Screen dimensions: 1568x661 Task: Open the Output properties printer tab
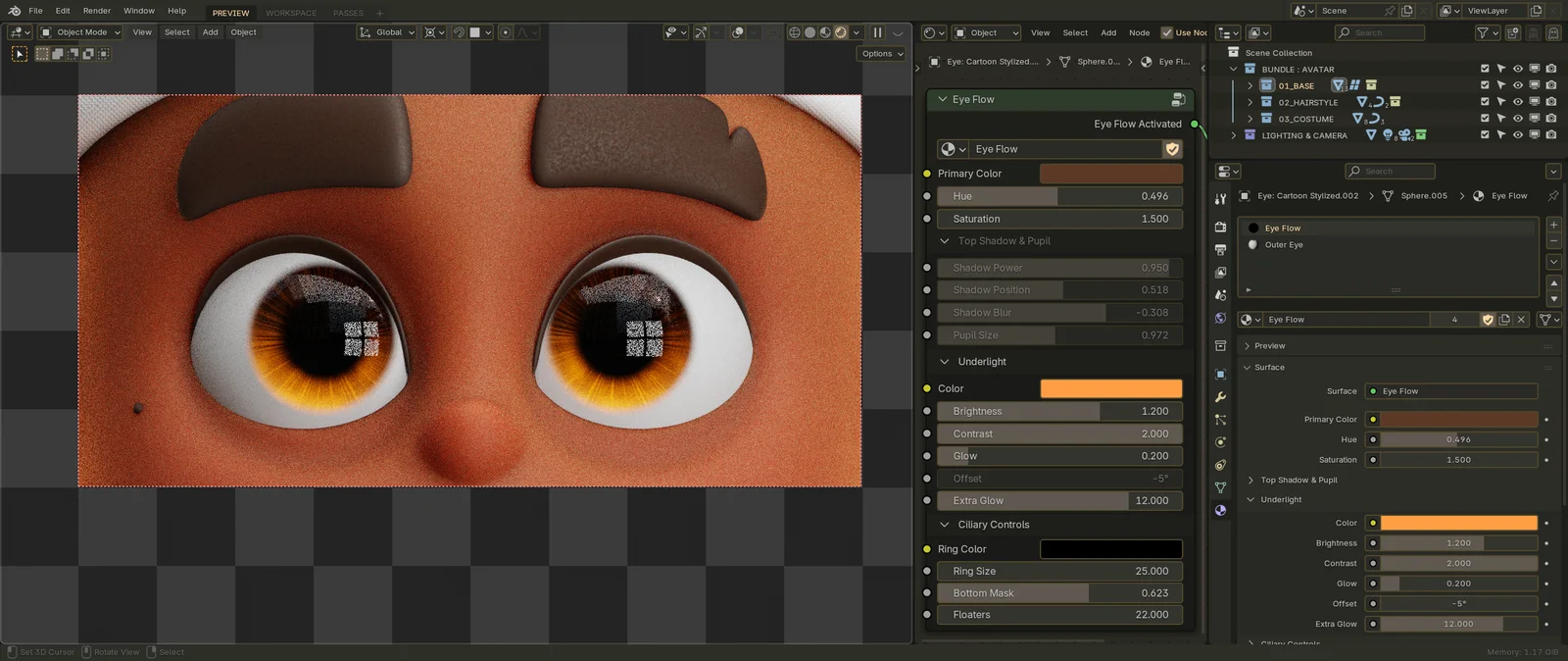[x=1220, y=249]
